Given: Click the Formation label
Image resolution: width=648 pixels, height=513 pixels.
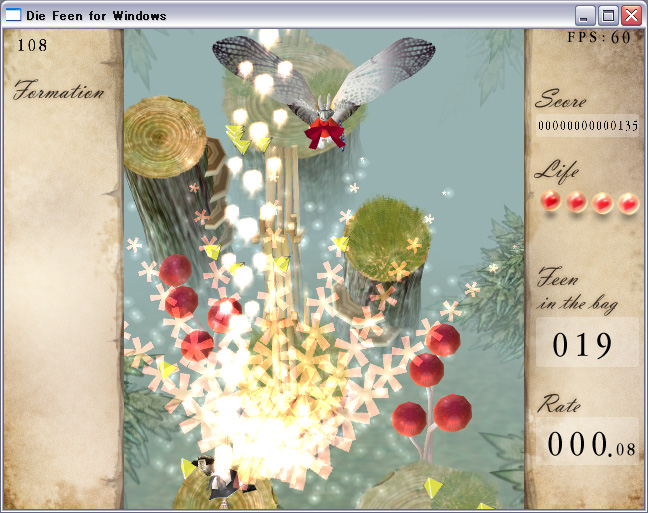Looking at the screenshot, I should tap(58, 90).
